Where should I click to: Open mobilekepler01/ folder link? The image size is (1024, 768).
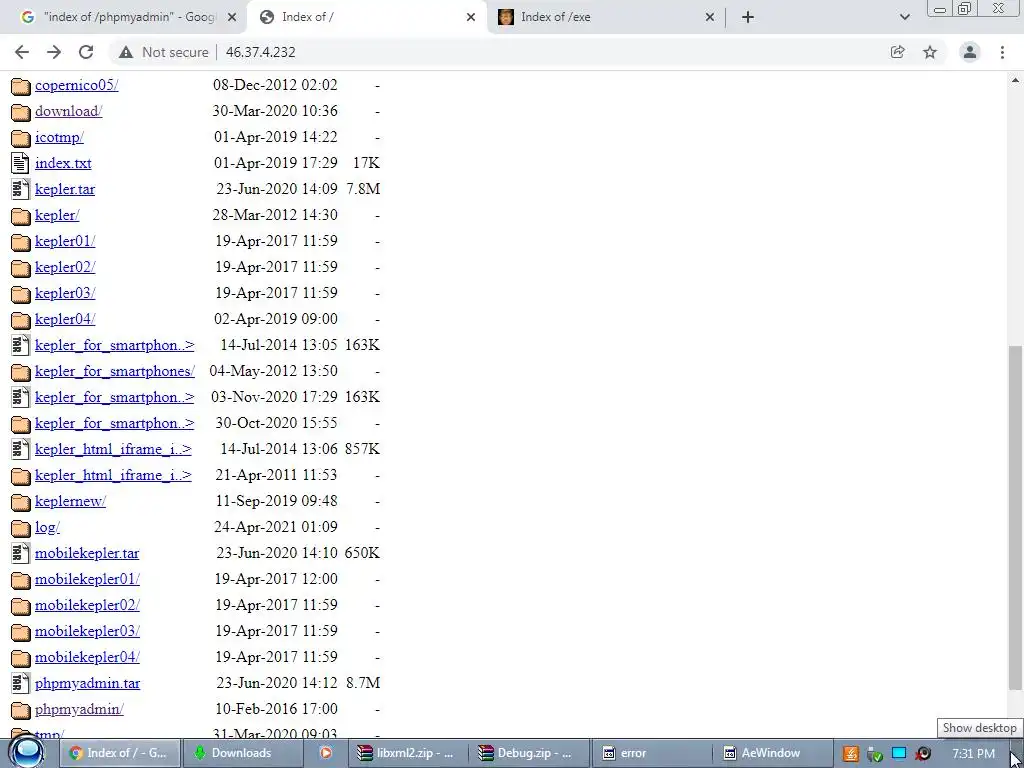tap(87, 579)
